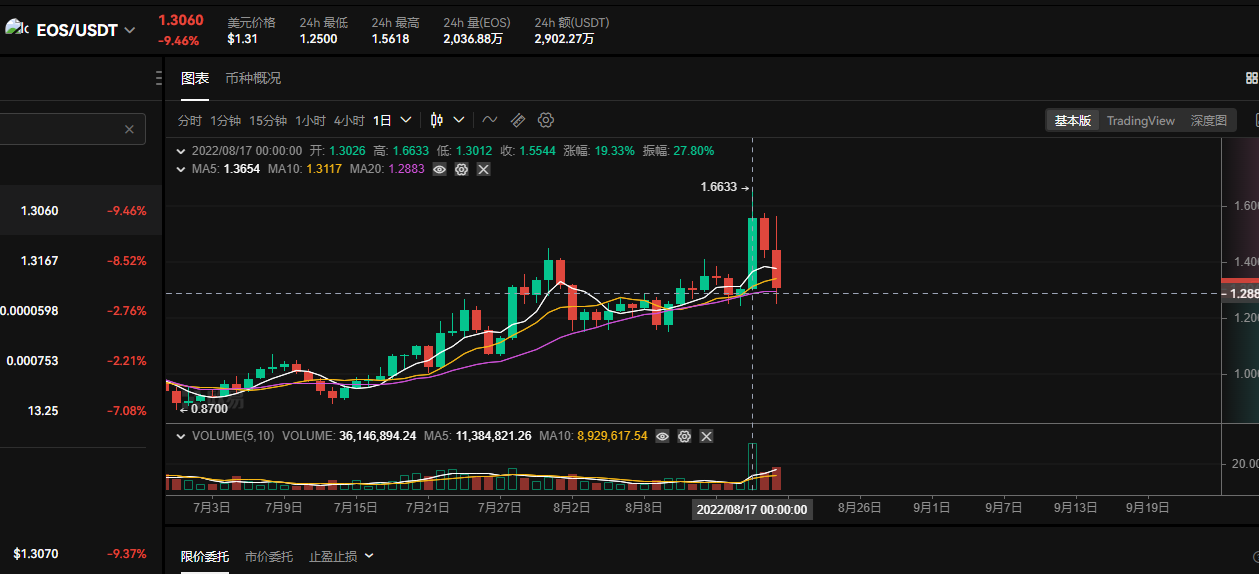Image resolution: width=1259 pixels, height=574 pixels.
Task: Clear the search field with X icon
Action: [129, 129]
